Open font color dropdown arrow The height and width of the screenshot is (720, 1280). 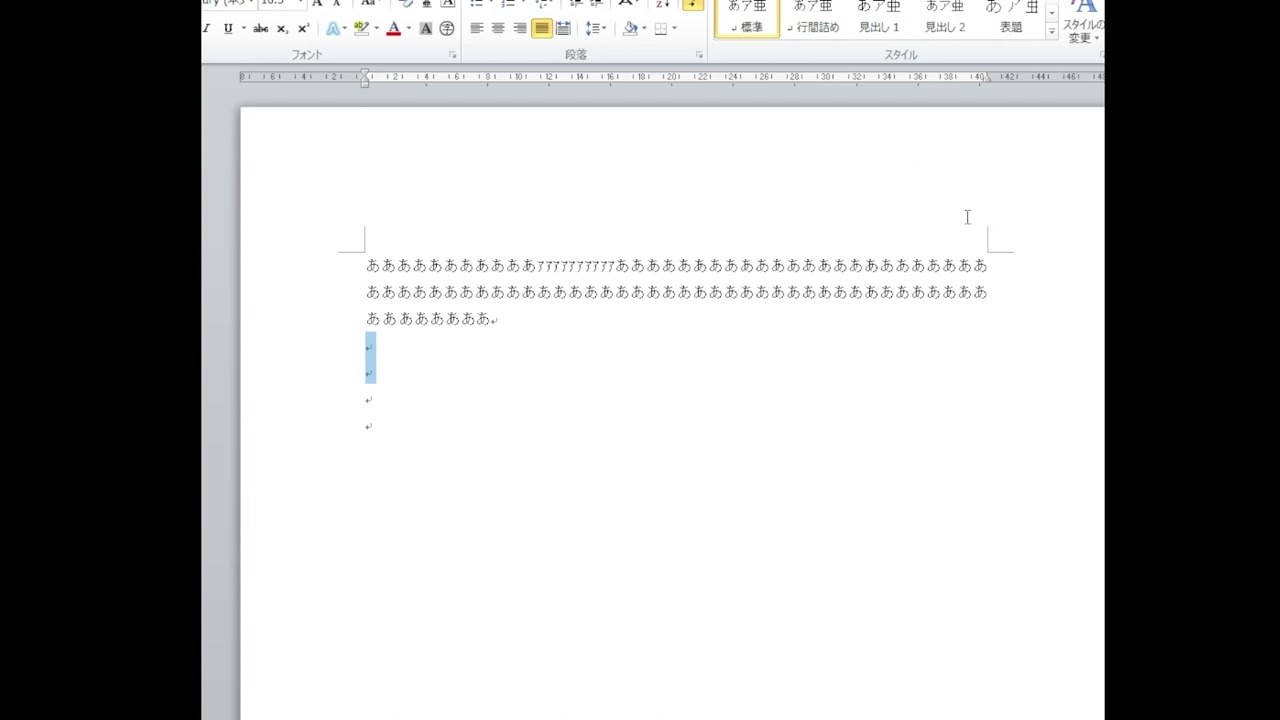click(x=408, y=29)
